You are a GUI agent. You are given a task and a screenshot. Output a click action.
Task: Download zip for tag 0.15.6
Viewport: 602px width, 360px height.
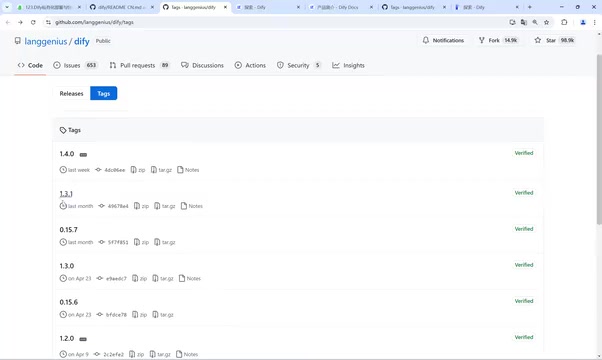(139, 315)
